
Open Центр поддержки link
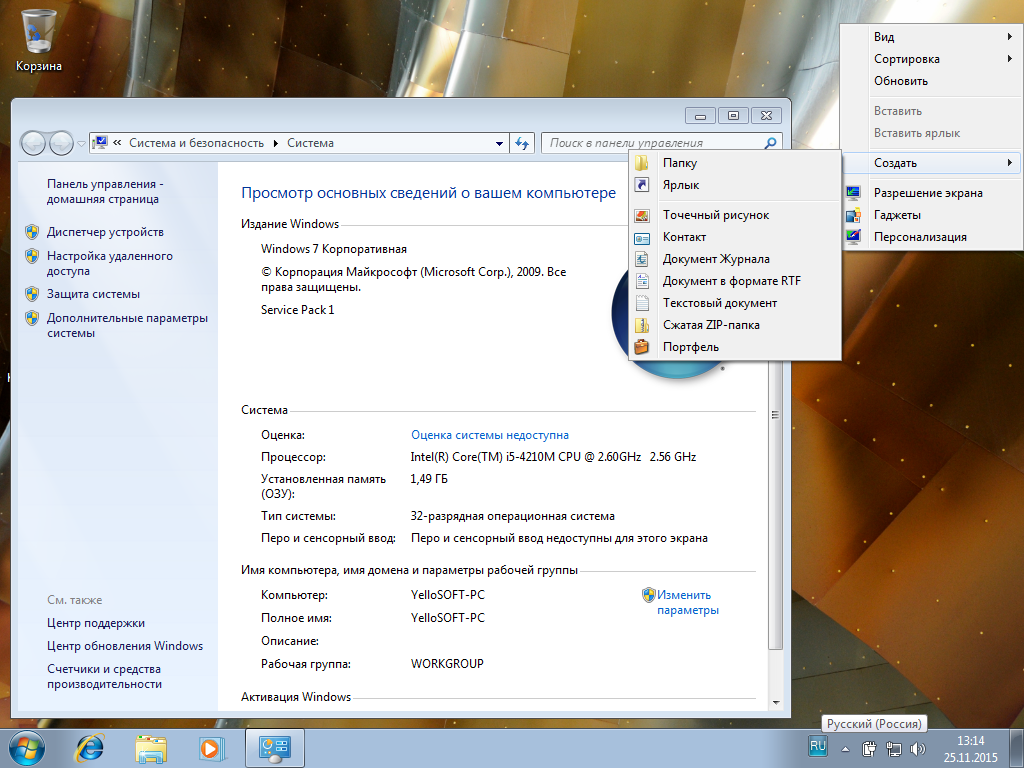pos(96,623)
